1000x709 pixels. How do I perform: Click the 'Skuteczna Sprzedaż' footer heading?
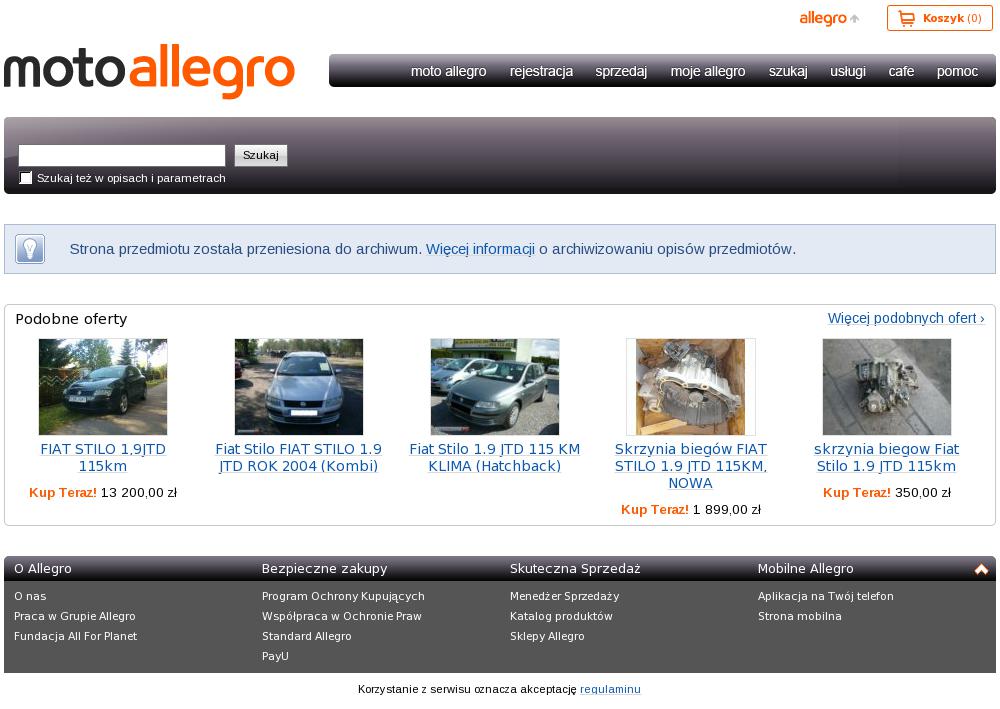point(575,569)
